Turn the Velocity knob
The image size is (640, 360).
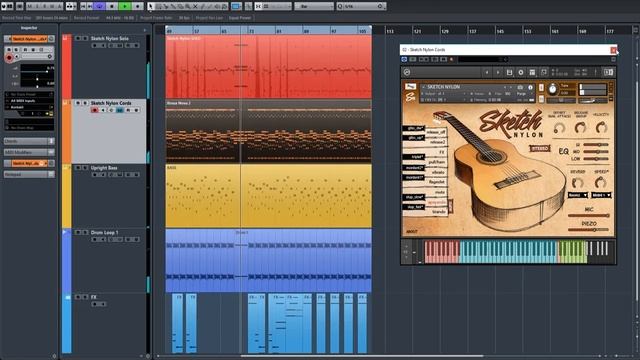(x=601, y=128)
